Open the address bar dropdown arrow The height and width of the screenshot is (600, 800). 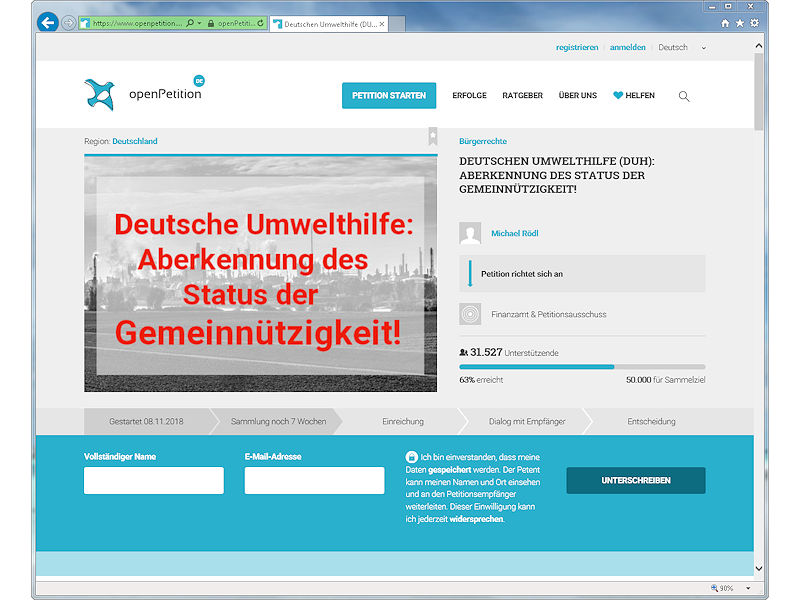click(x=199, y=23)
